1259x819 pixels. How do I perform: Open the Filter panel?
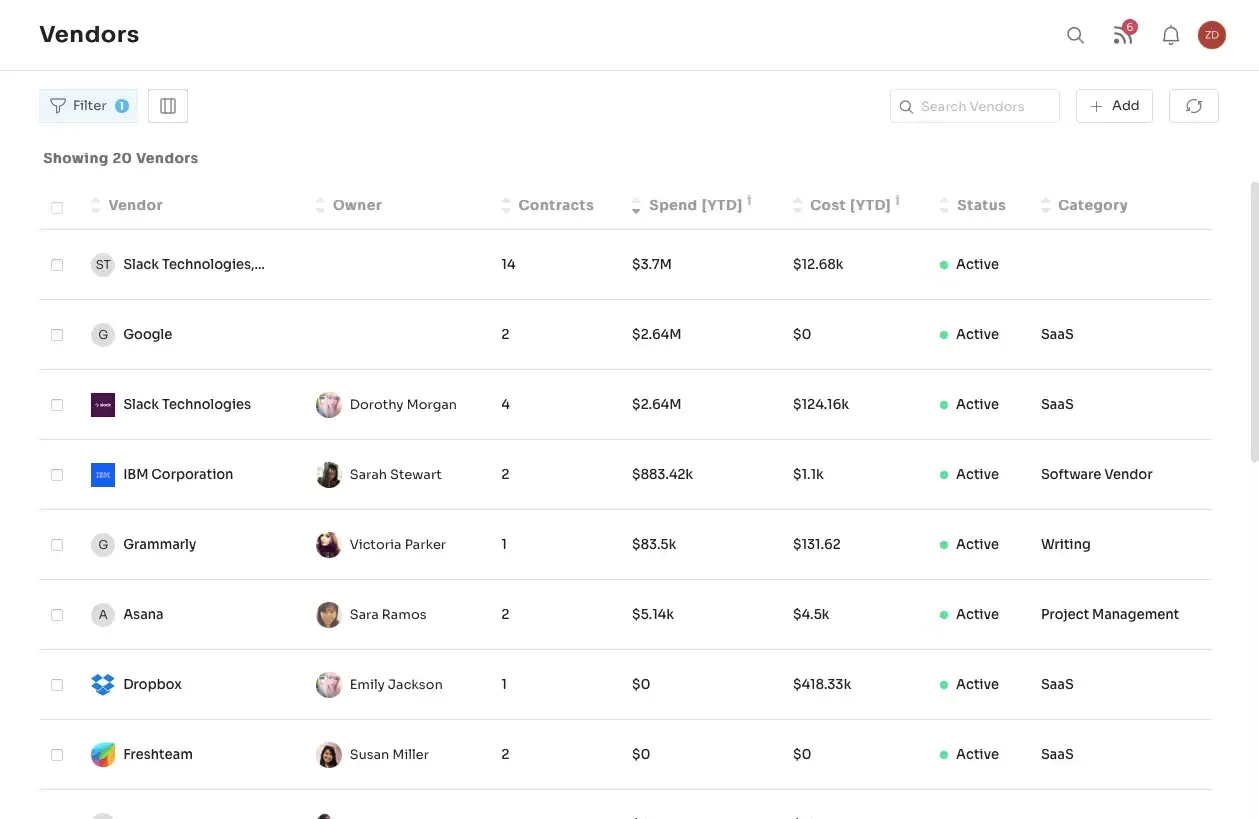(88, 106)
